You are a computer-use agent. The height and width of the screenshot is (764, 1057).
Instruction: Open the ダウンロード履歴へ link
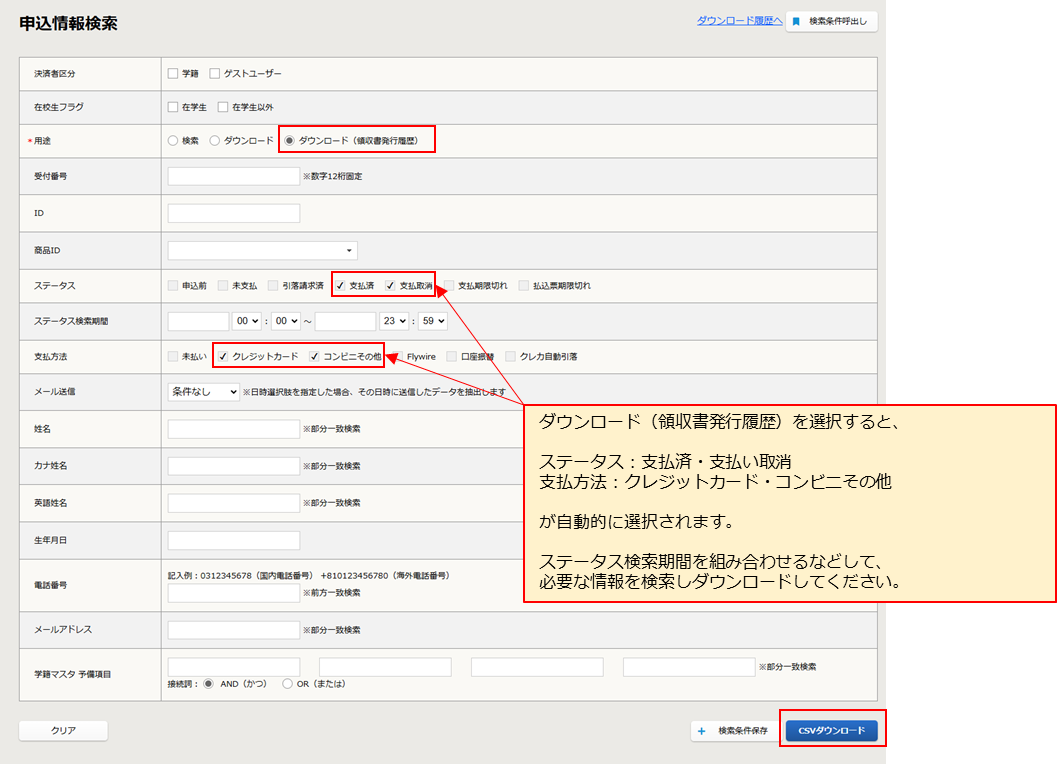pyautogui.click(x=739, y=20)
